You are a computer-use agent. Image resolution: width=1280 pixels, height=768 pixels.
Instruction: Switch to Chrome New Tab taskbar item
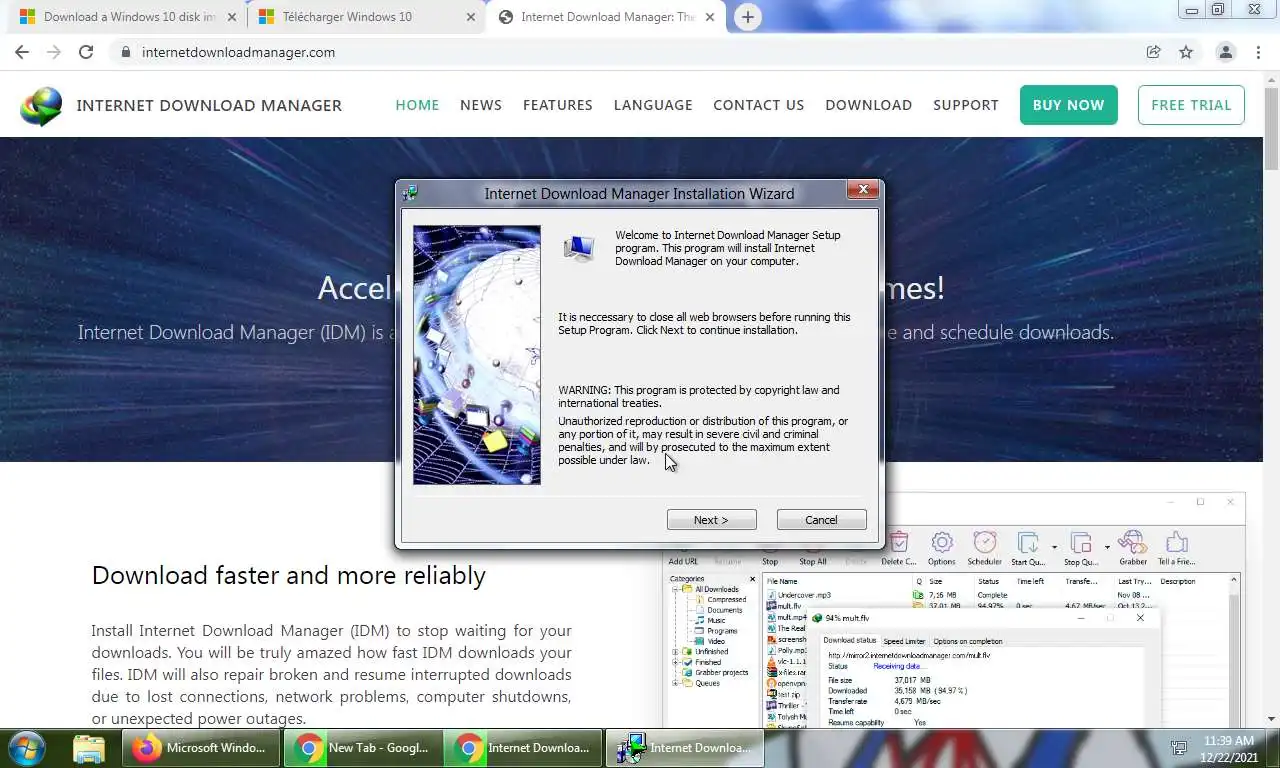pyautogui.click(x=364, y=748)
